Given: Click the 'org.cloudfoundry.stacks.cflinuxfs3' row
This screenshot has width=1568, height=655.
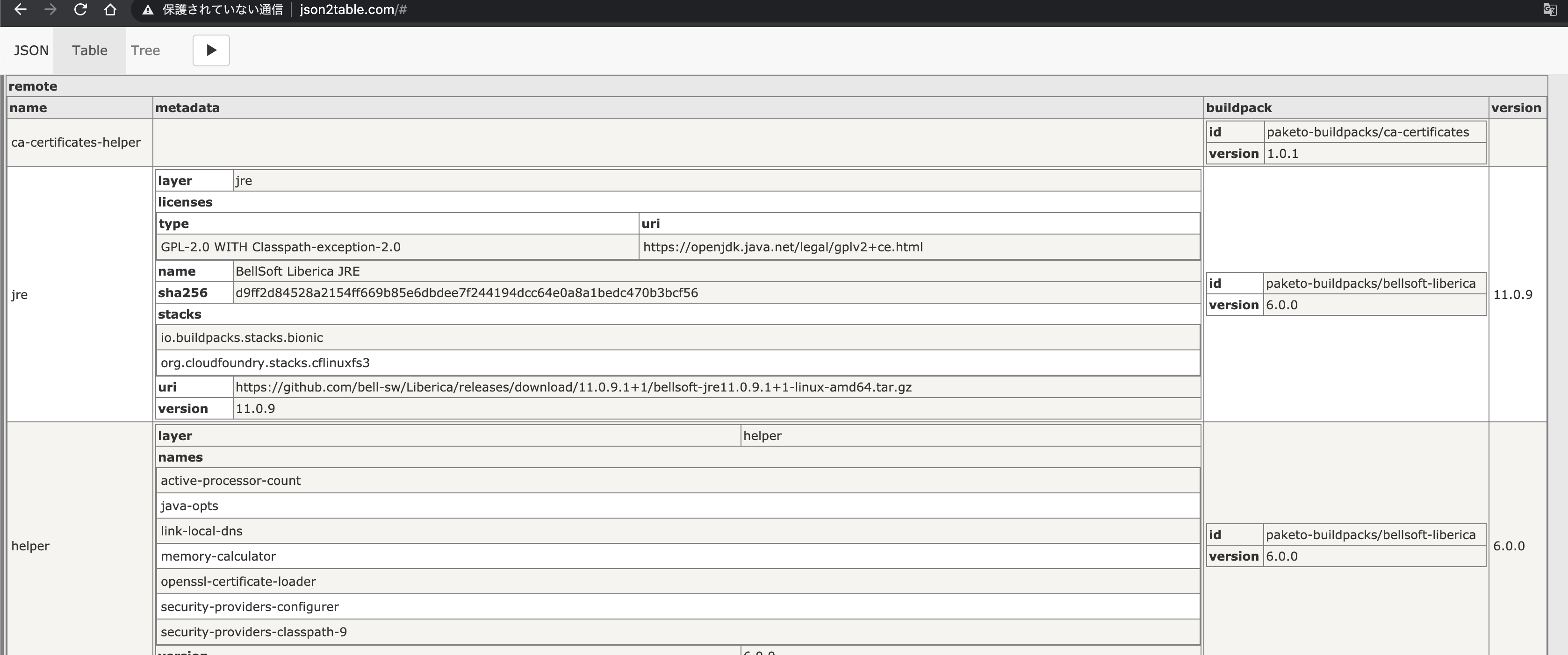Looking at the screenshot, I should click(x=678, y=363).
